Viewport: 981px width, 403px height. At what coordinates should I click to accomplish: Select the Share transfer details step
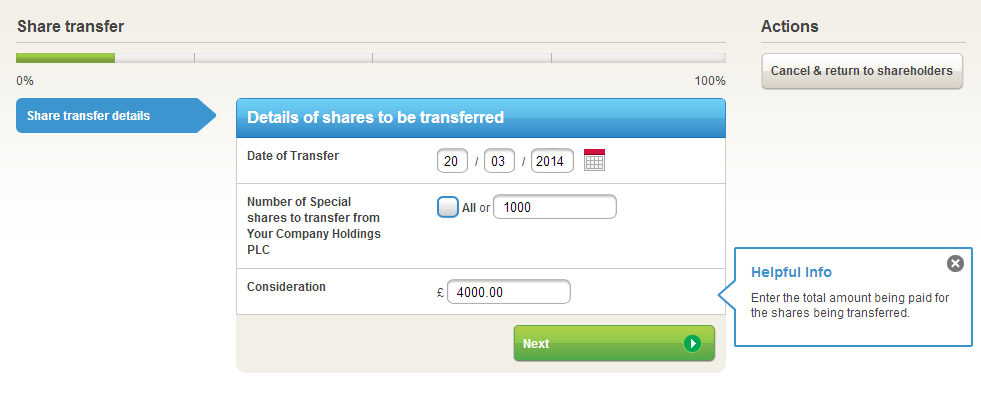tap(108, 116)
